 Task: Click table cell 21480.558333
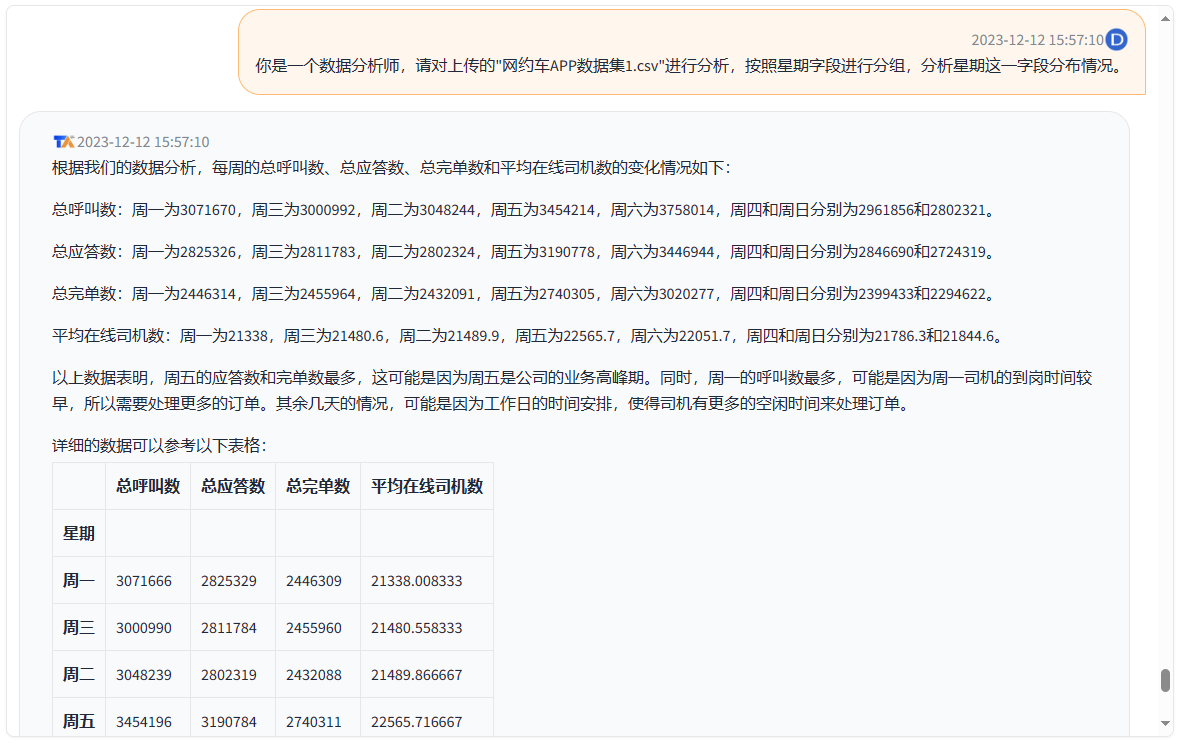pos(427,627)
